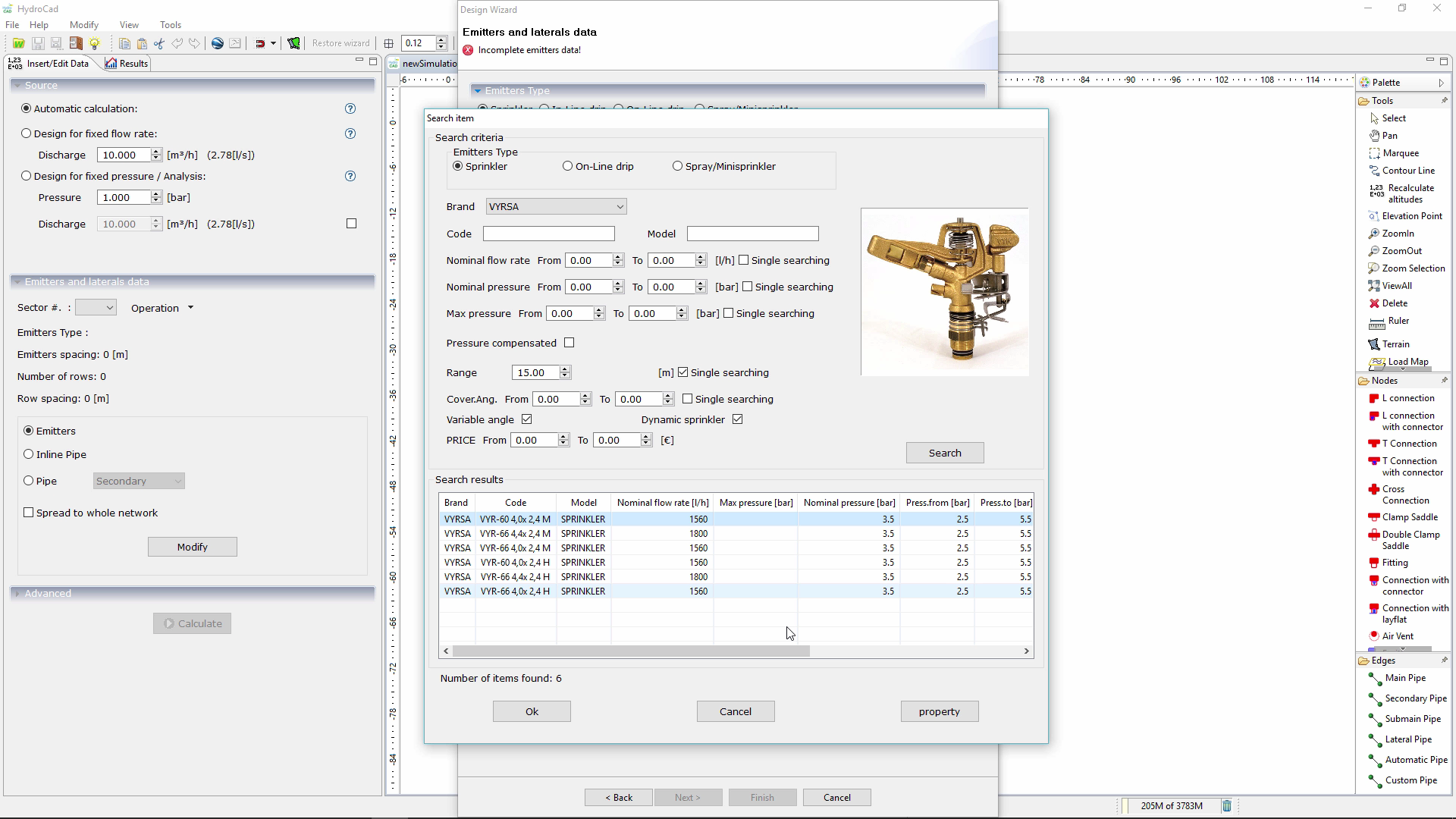The width and height of the screenshot is (1456, 819).
Task: Choose the Contour Line tool
Action: click(x=1407, y=171)
